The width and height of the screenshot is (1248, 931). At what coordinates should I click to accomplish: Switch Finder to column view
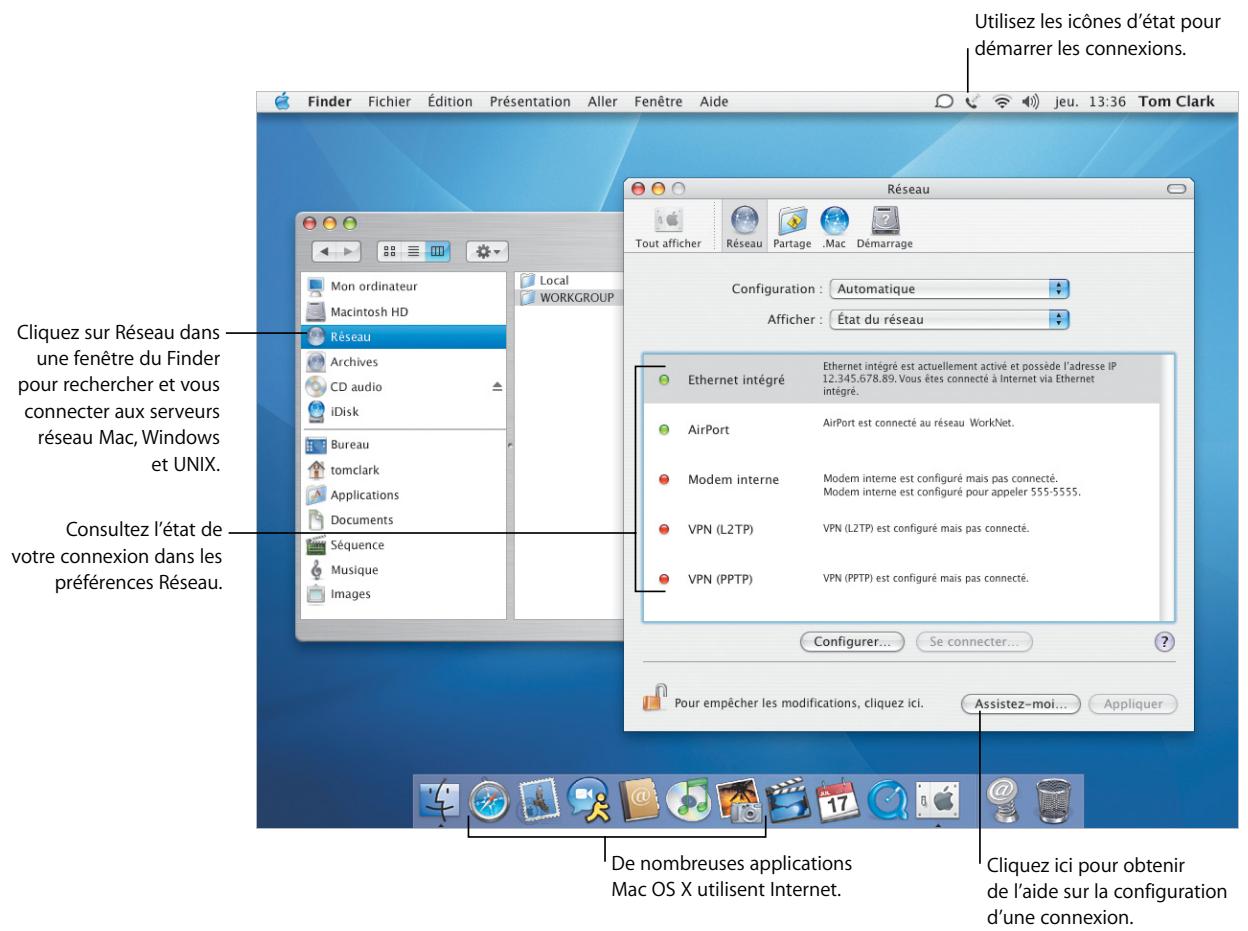[x=438, y=251]
